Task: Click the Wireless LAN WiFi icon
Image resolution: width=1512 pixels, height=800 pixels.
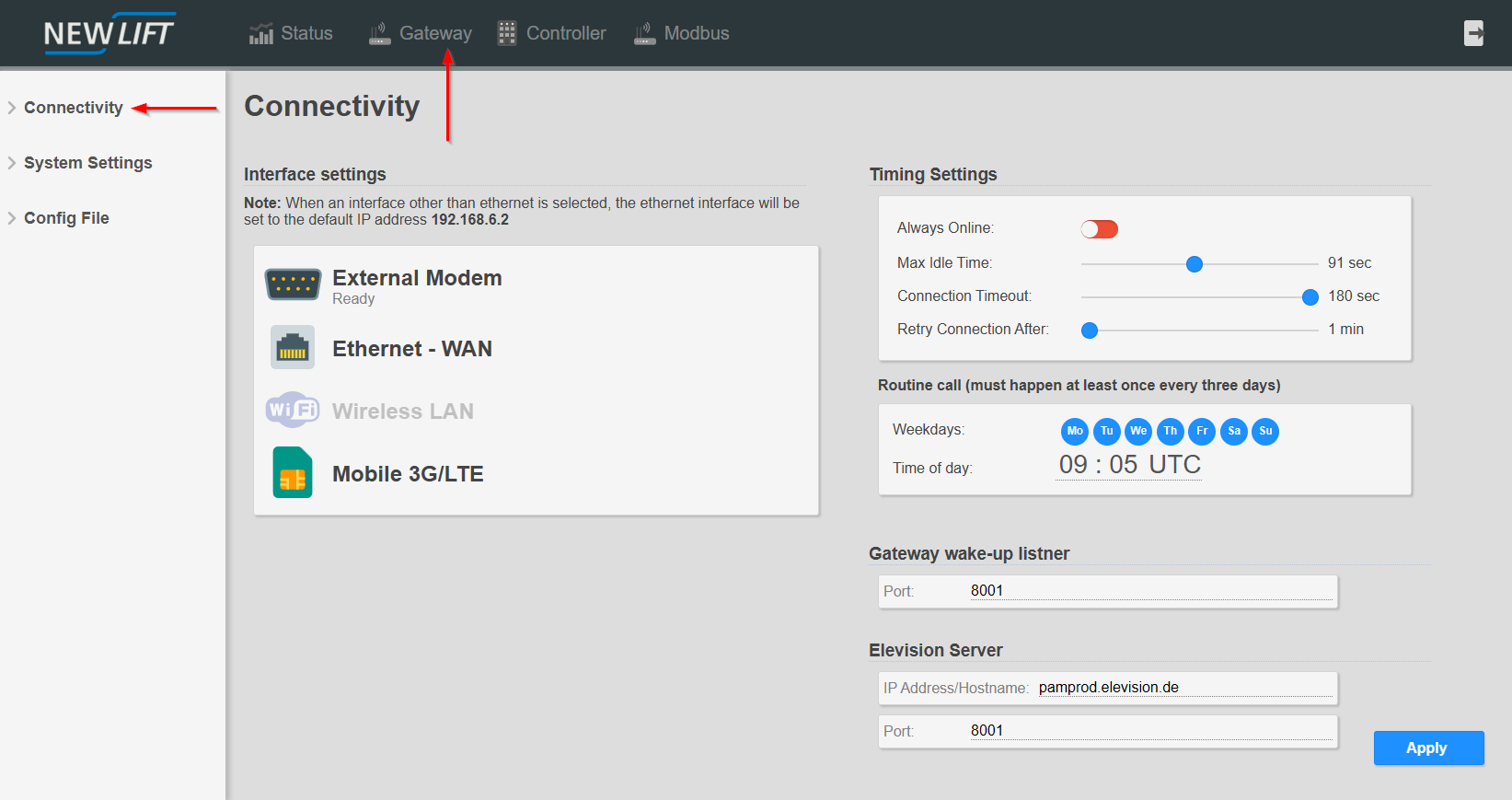Action: point(293,410)
